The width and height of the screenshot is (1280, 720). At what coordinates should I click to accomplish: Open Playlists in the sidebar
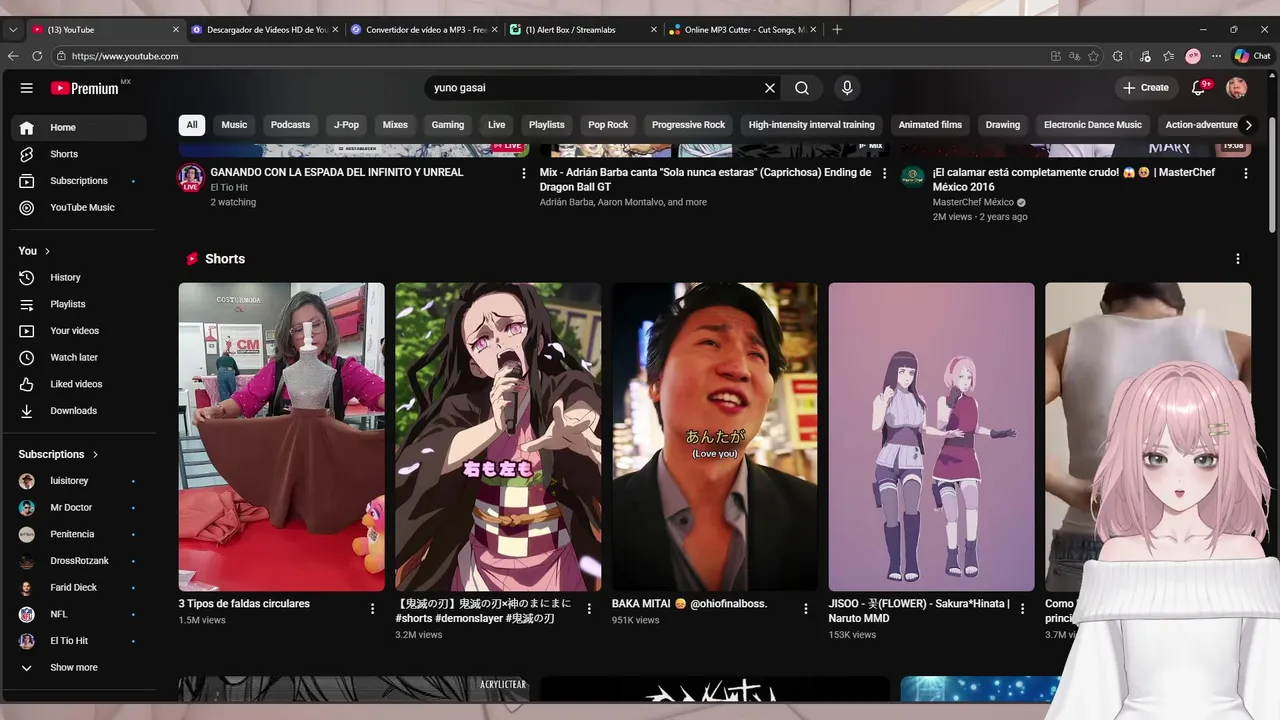tap(78, 304)
